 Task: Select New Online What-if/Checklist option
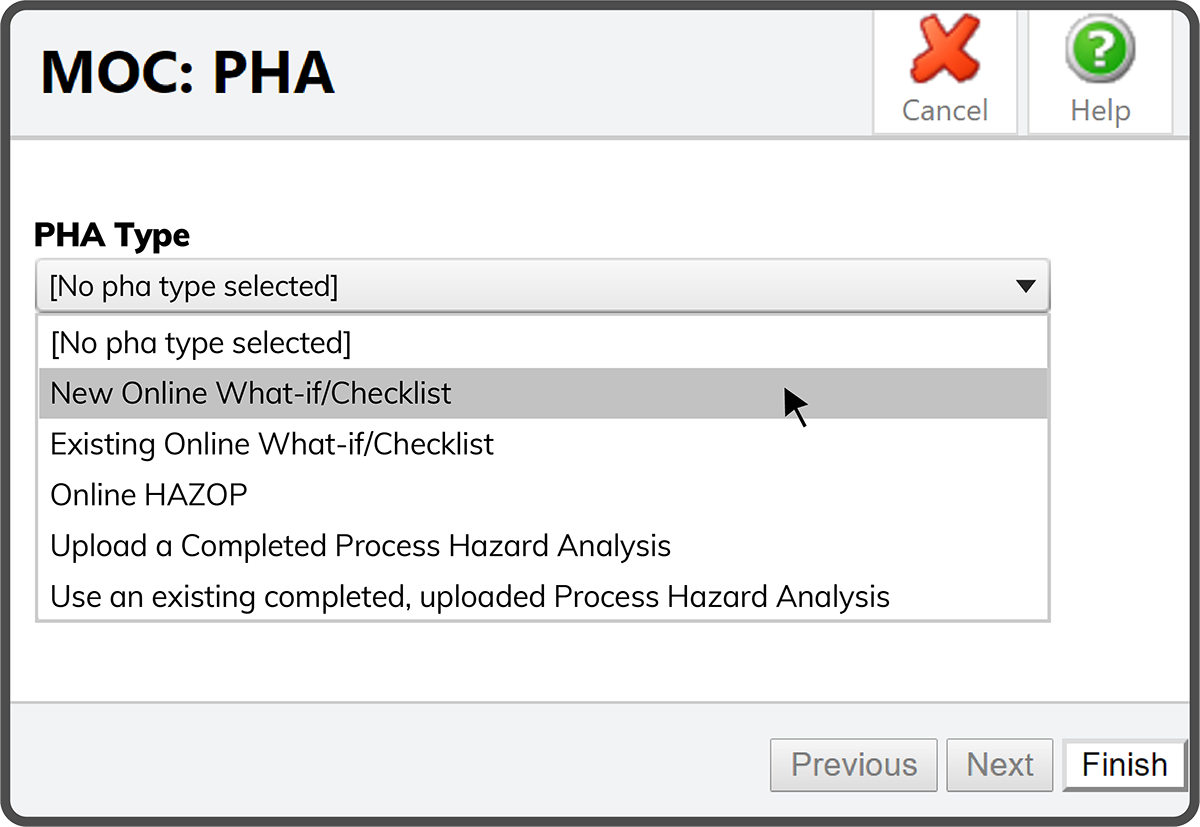click(x=251, y=393)
